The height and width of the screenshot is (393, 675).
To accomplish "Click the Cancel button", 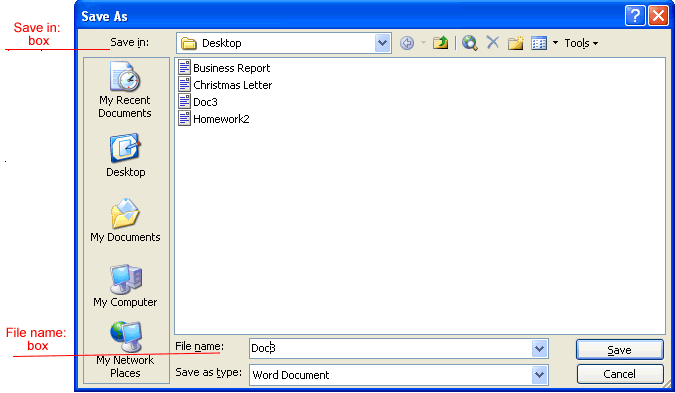I will (x=619, y=374).
